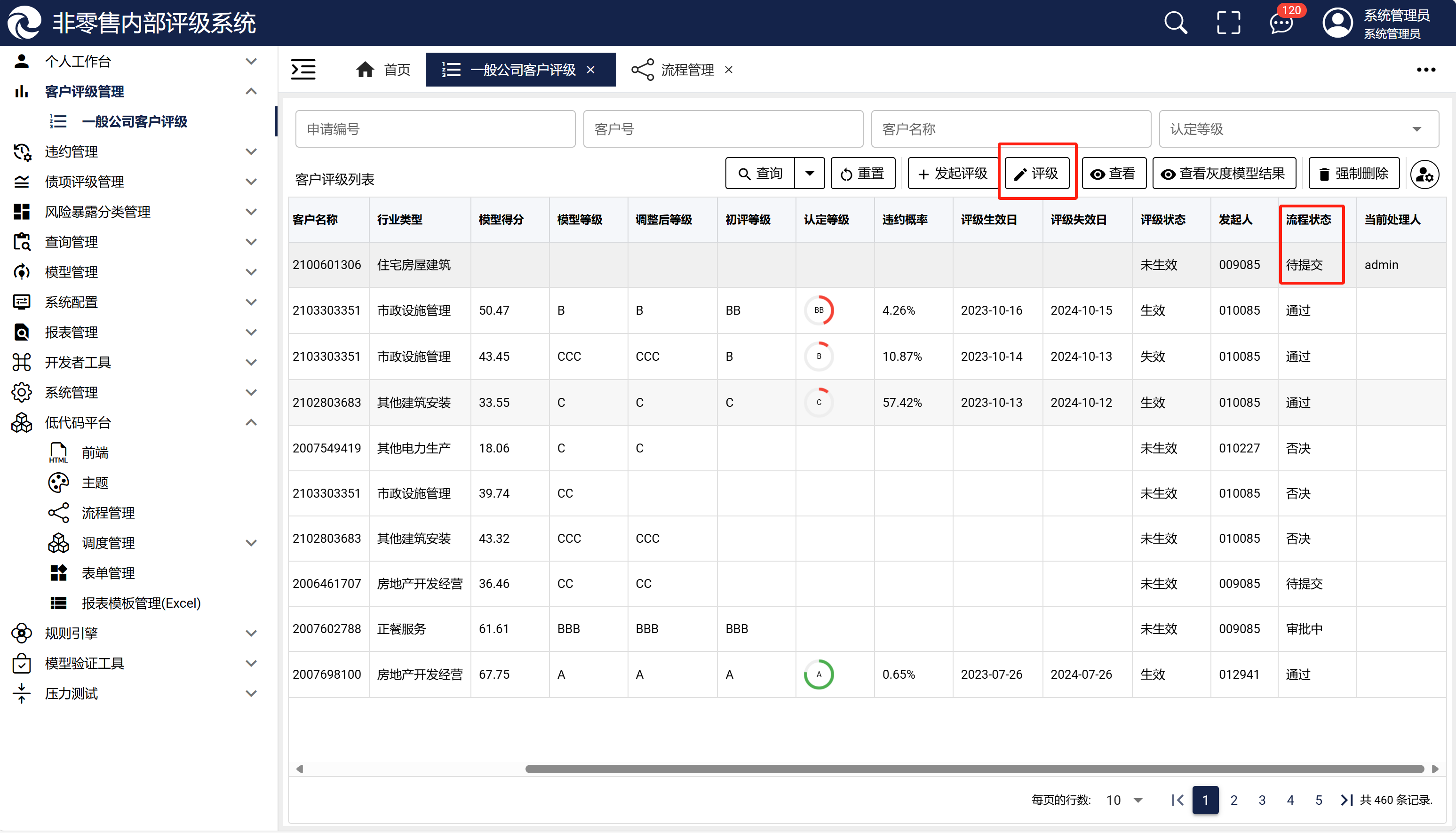Click 查看灰度模型结果 button
The height and width of the screenshot is (833, 1456).
coord(1224,174)
